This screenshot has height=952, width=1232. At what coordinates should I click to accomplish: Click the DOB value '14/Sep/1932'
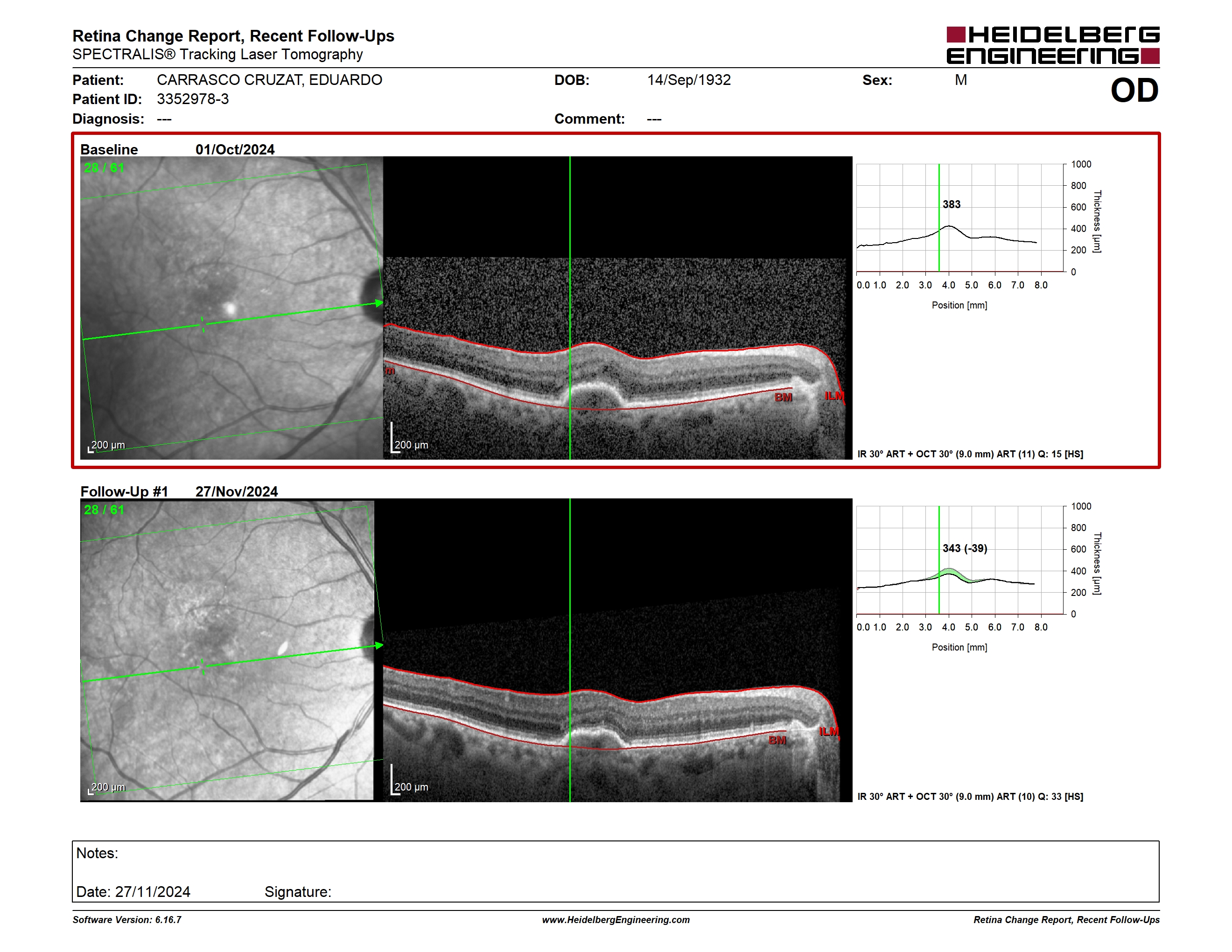click(x=689, y=80)
